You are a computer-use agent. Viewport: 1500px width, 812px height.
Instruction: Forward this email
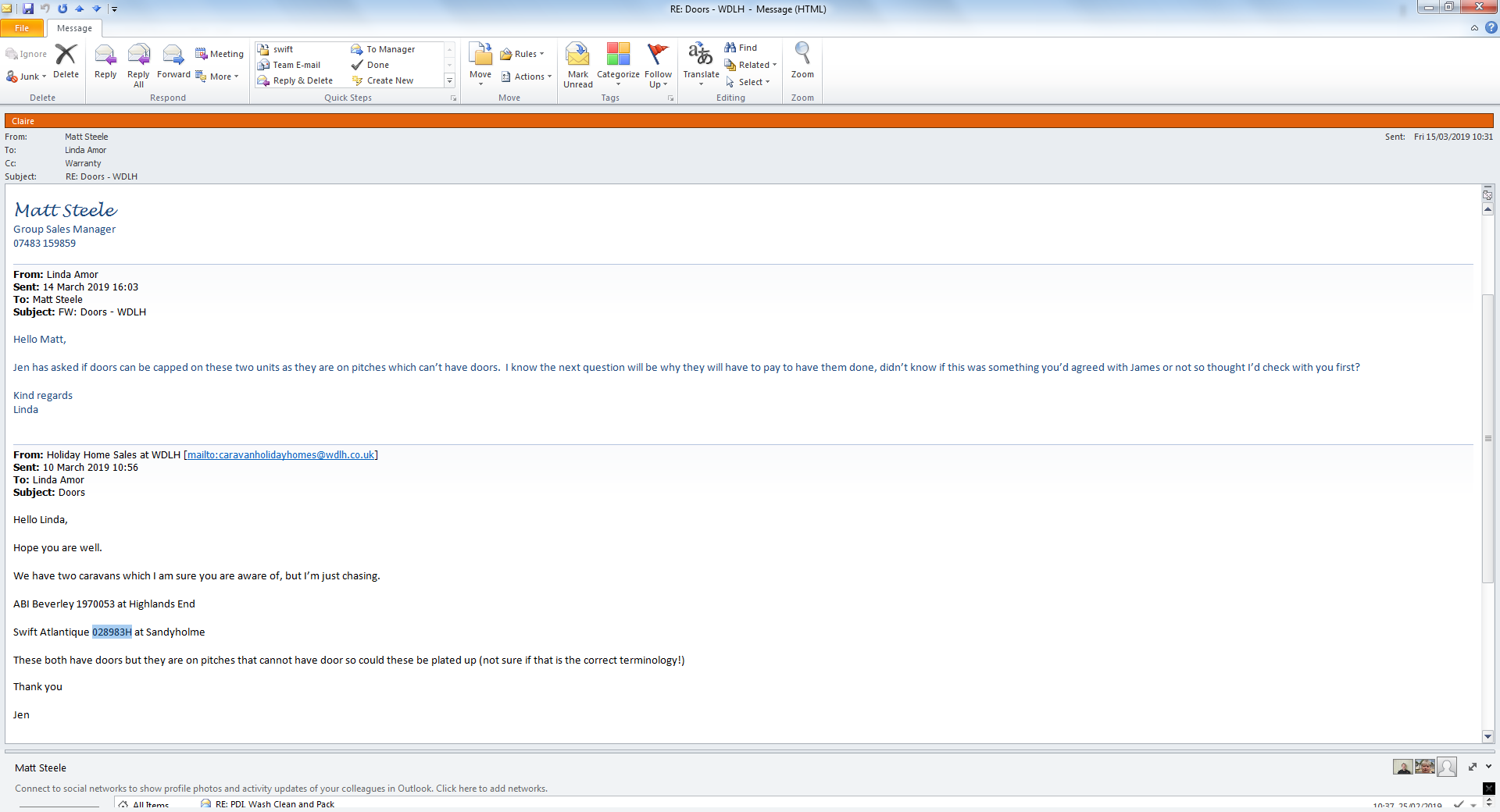[173, 61]
